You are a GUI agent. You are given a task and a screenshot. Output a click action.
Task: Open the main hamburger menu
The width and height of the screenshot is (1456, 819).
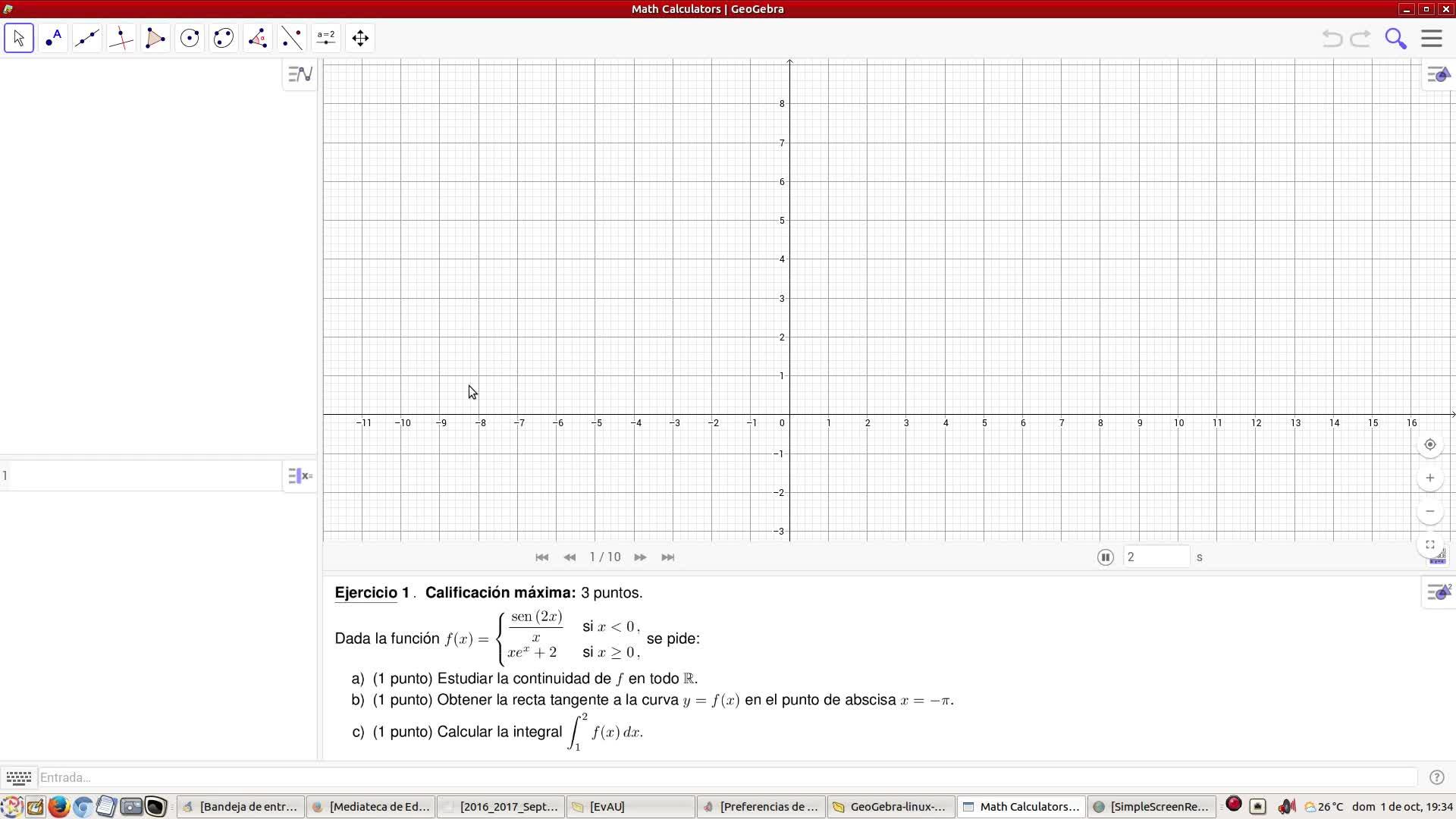pos(1431,38)
